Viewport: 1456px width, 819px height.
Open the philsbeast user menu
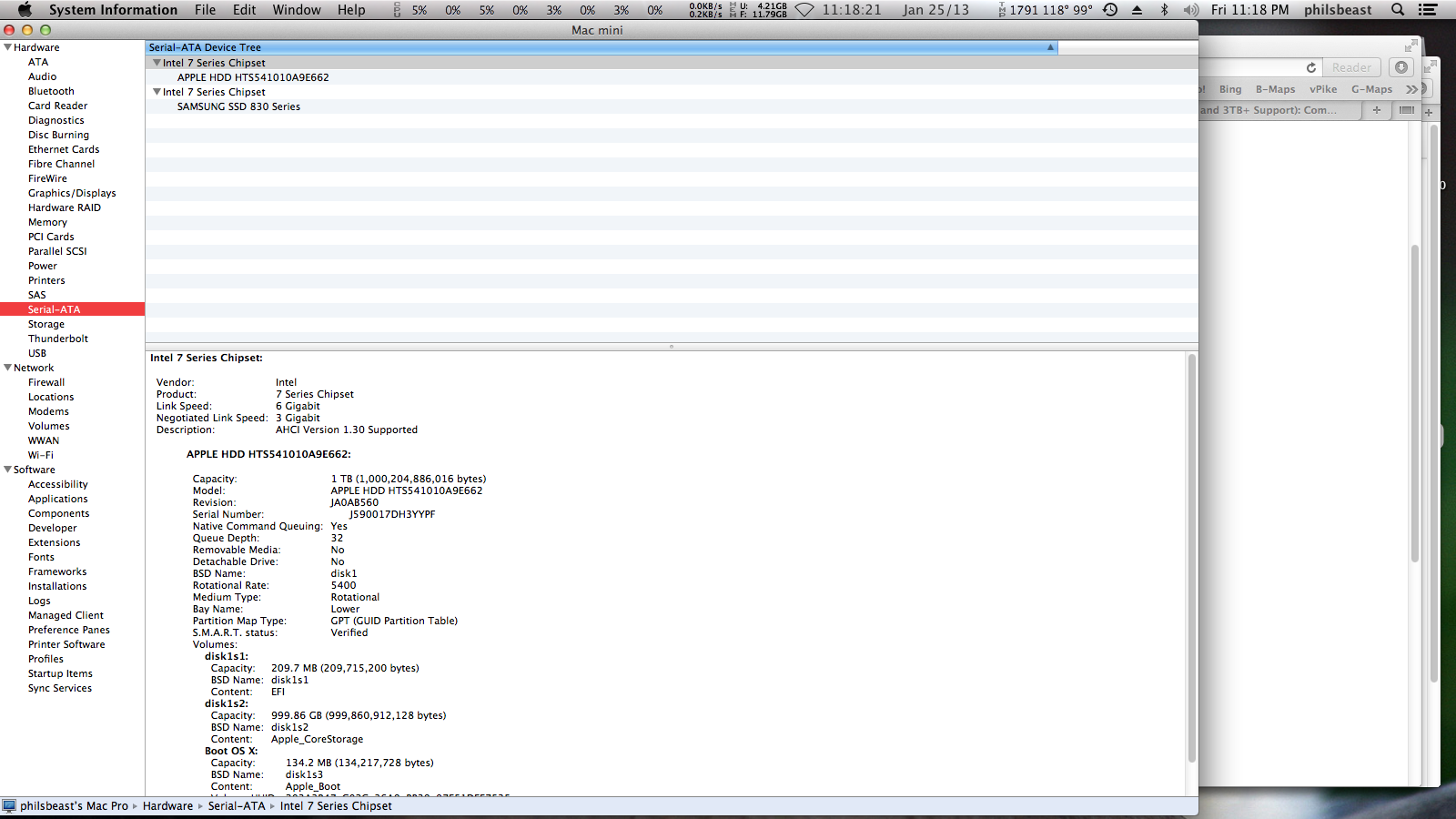(x=1338, y=10)
